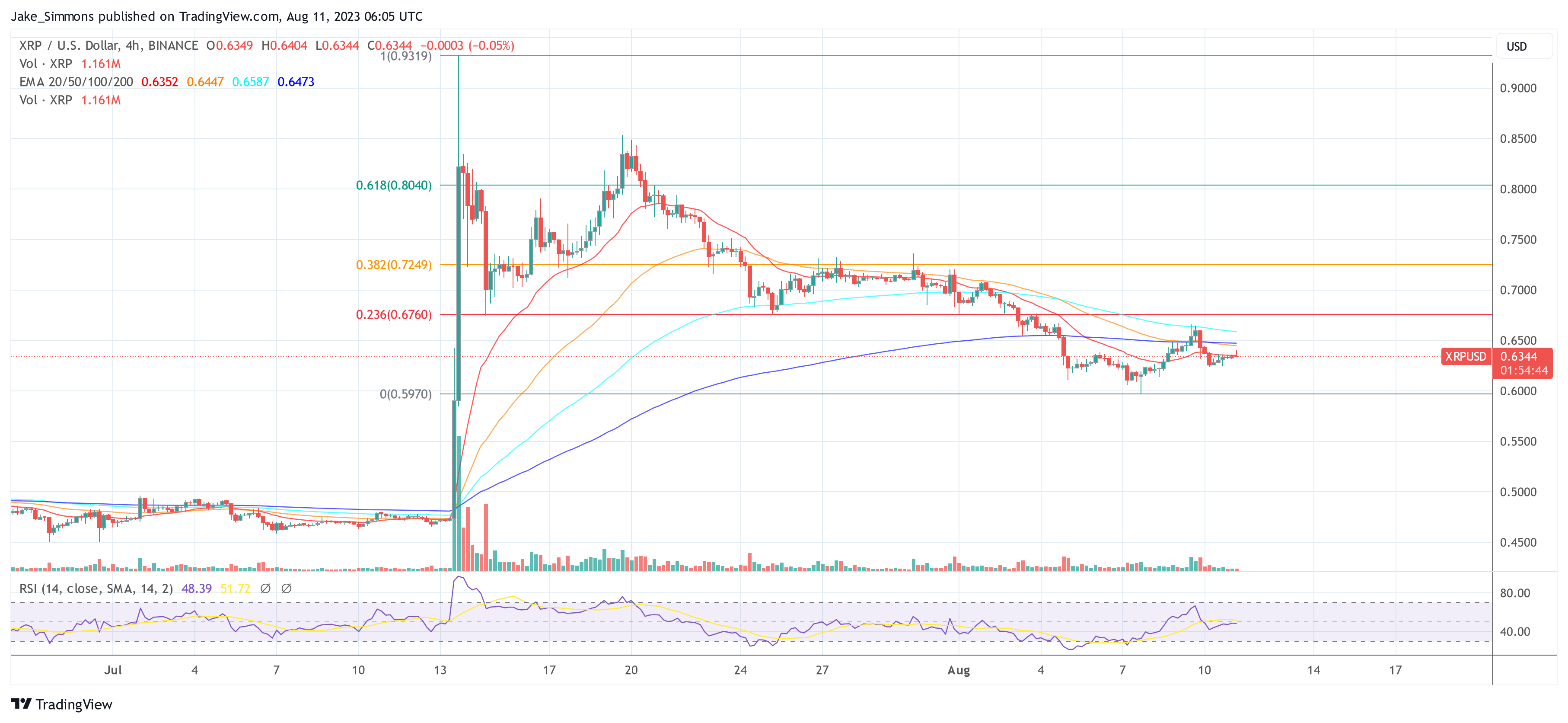Click the publish header by Jake_Simmons
1568x723 pixels.
pyautogui.click(x=217, y=16)
